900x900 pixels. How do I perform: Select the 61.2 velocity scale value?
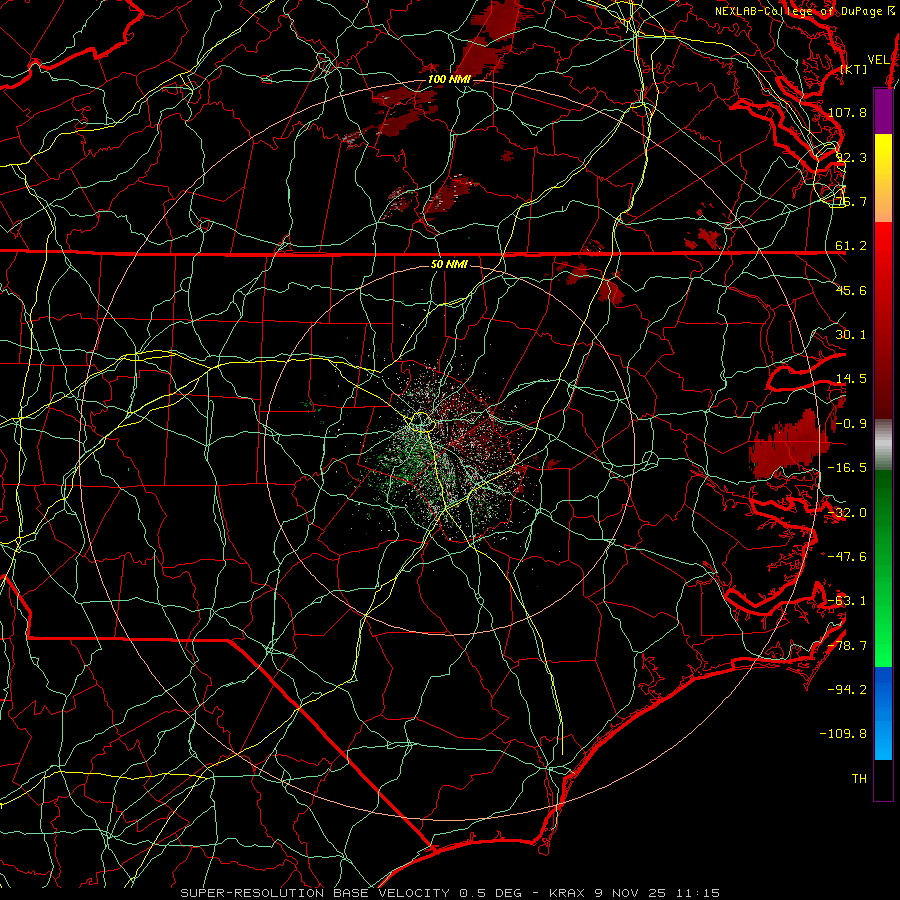[851, 246]
